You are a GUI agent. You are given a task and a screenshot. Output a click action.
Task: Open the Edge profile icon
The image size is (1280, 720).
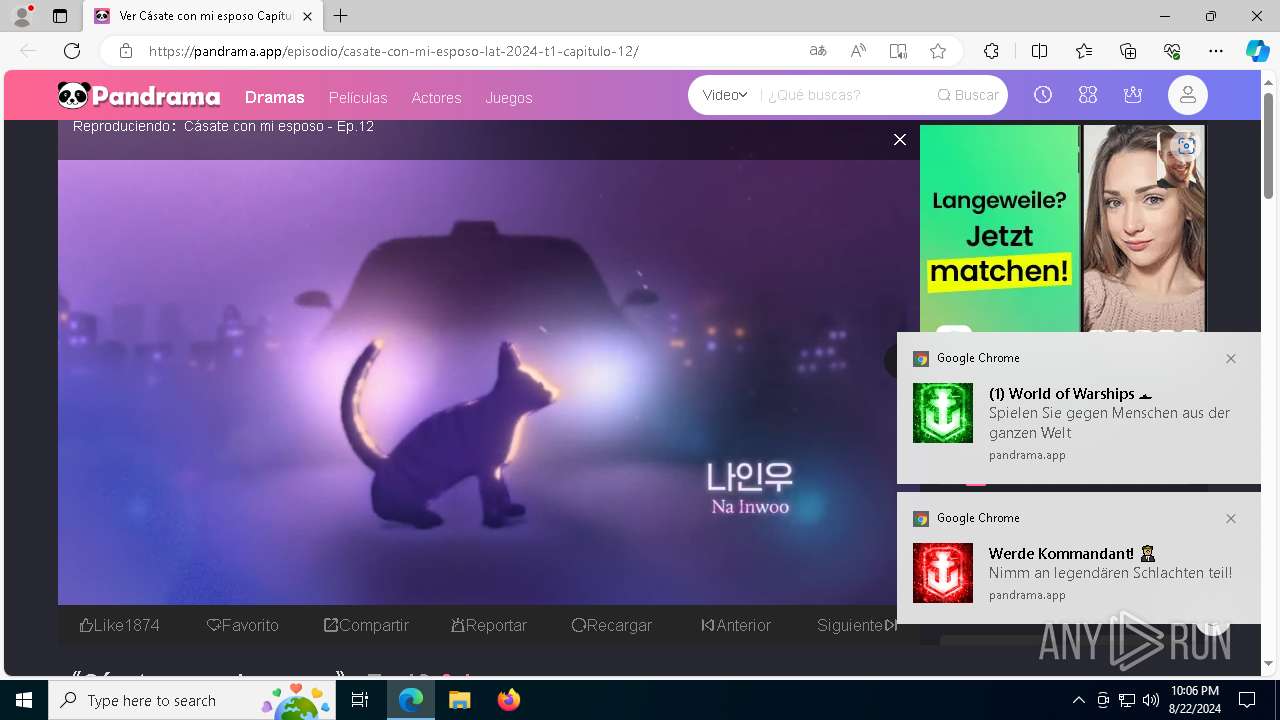tap(22, 16)
